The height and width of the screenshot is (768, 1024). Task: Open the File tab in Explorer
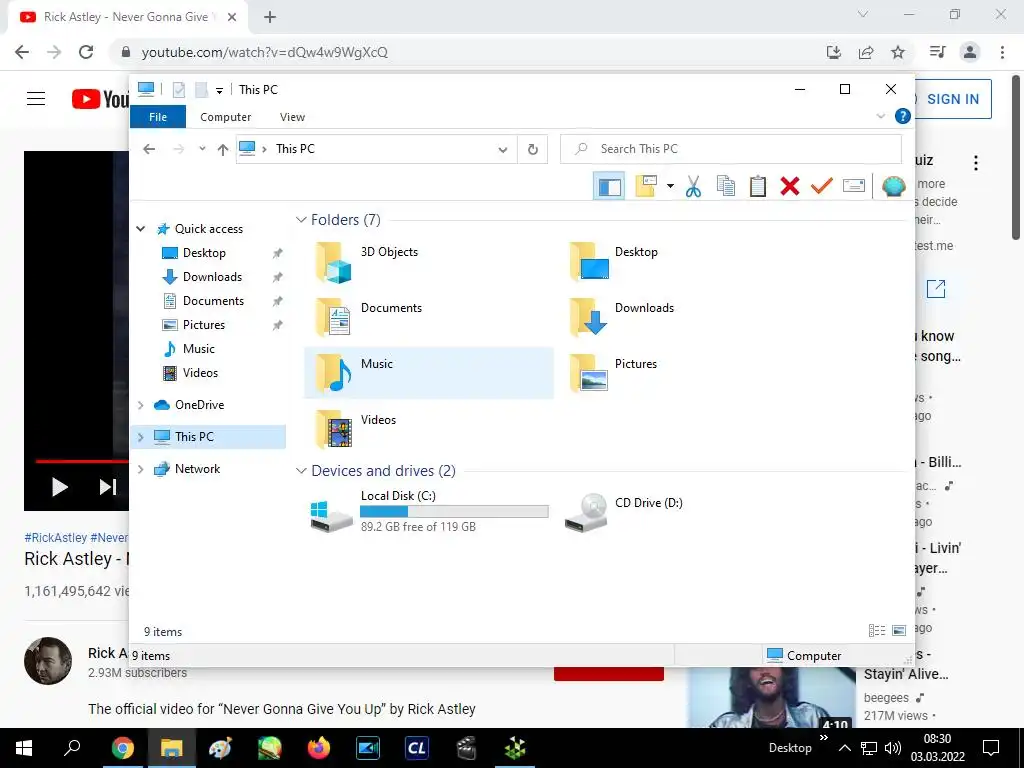[158, 117]
